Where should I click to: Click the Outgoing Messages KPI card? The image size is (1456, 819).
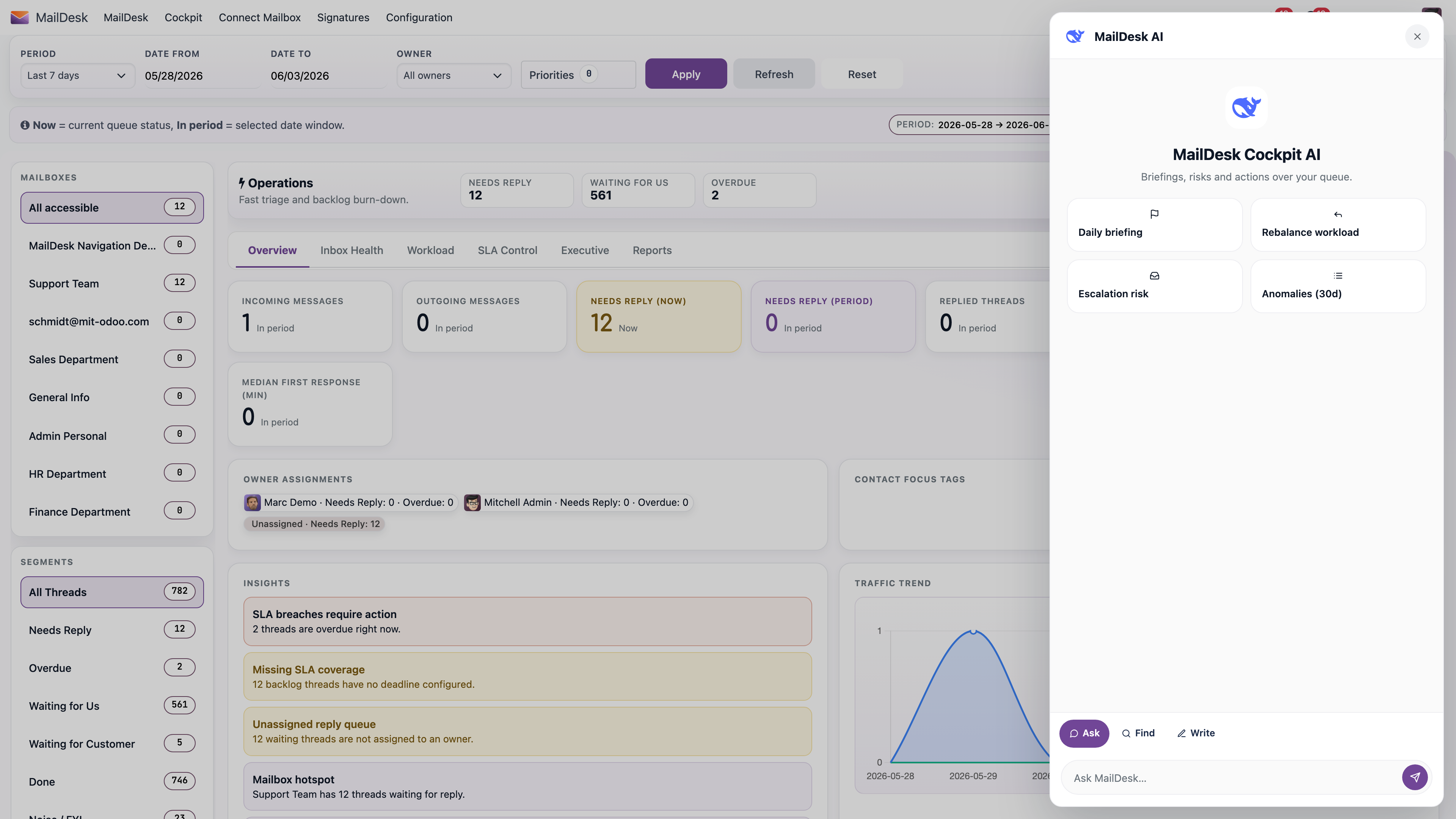[x=485, y=317]
